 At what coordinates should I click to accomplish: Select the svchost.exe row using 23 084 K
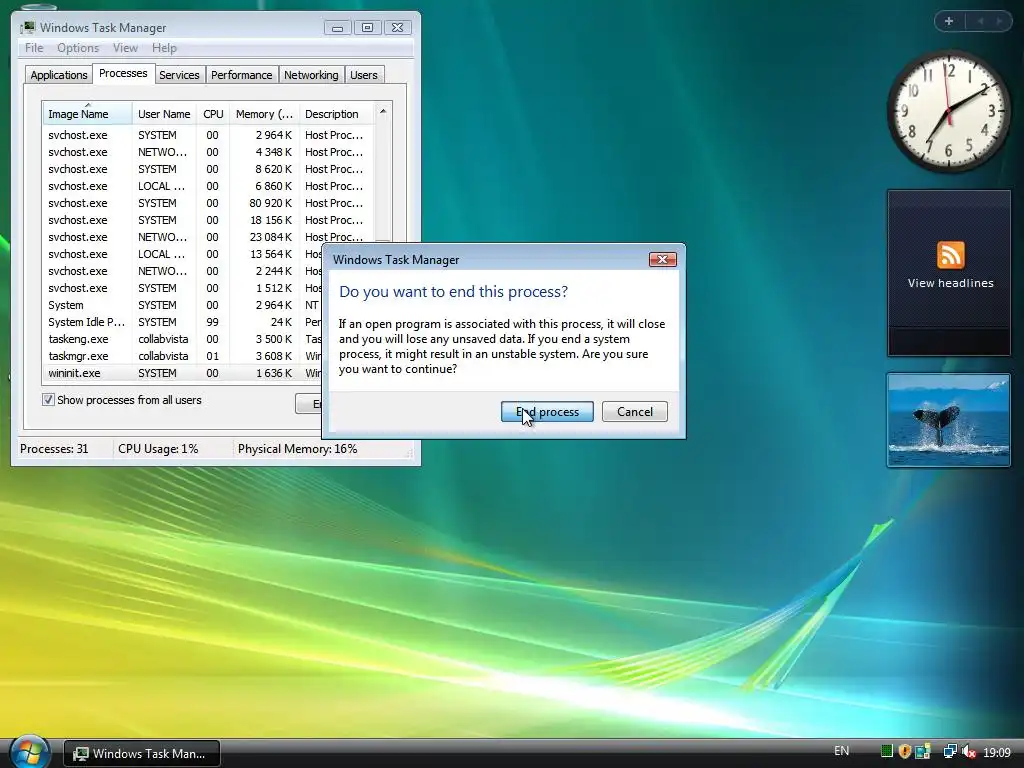tap(208, 237)
